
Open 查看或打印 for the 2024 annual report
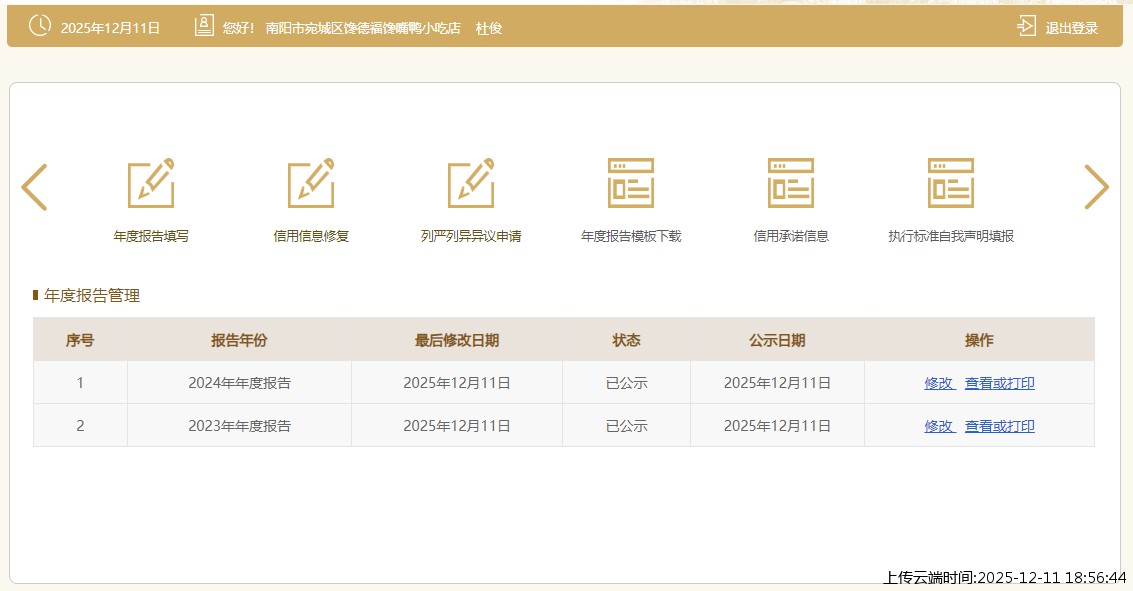999,383
